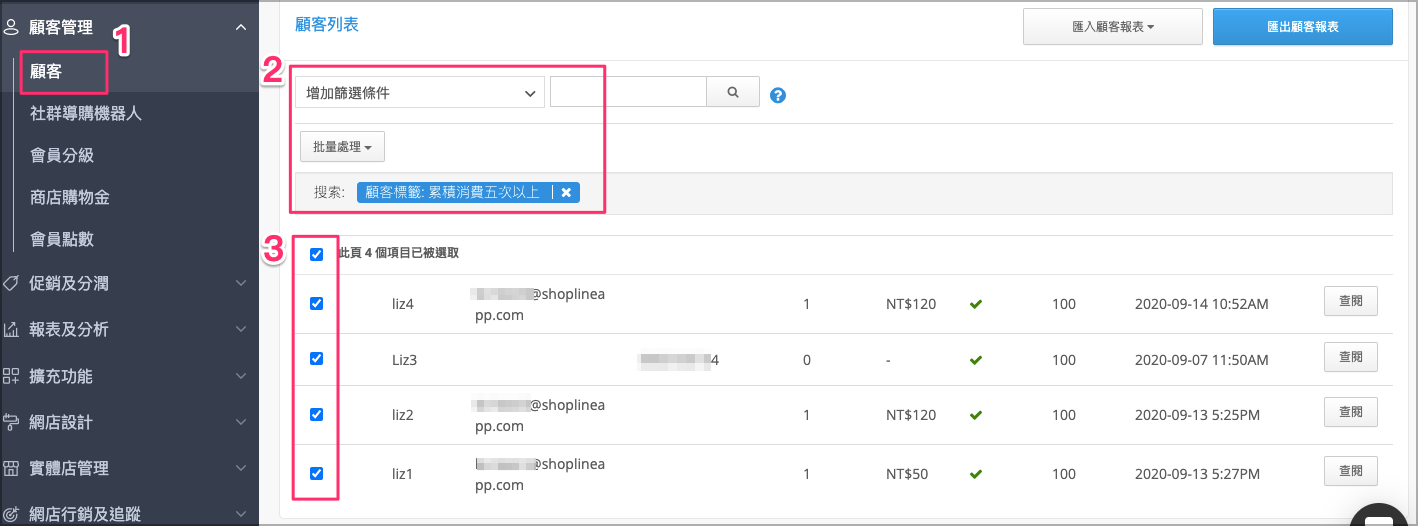Viewport: 1418px width, 526px height.
Task: Click 查閱 button for liz4
Action: [1350, 301]
